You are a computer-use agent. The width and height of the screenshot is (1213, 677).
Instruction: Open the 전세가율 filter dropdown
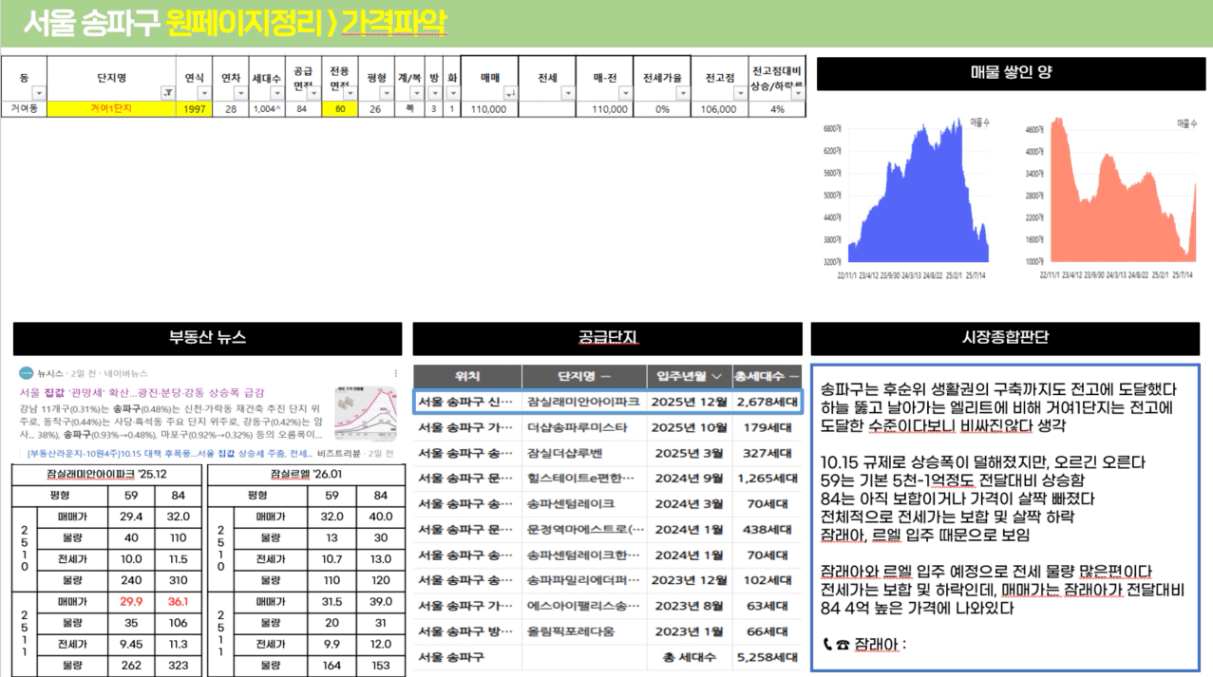[x=681, y=93]
